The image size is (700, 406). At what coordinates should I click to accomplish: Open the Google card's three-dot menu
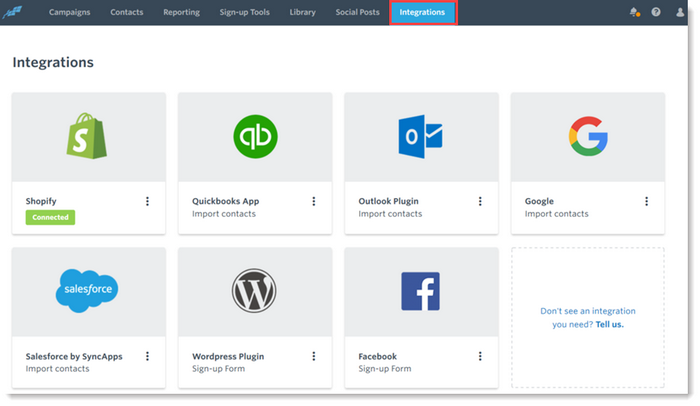pyautogui.click(x=646, y=201)
